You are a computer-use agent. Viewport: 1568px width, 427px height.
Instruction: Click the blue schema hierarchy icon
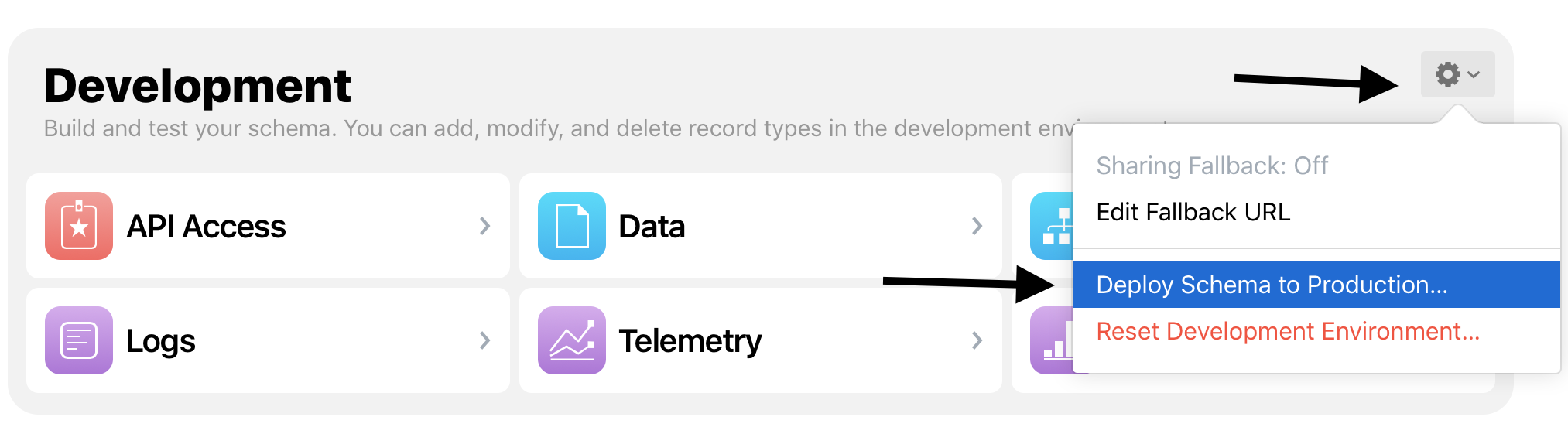(x=1052, y=226)
